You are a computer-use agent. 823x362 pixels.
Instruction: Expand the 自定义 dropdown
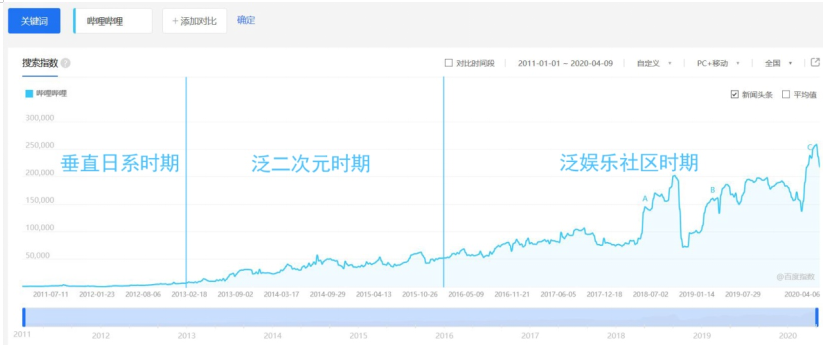[x=655, y=63]
